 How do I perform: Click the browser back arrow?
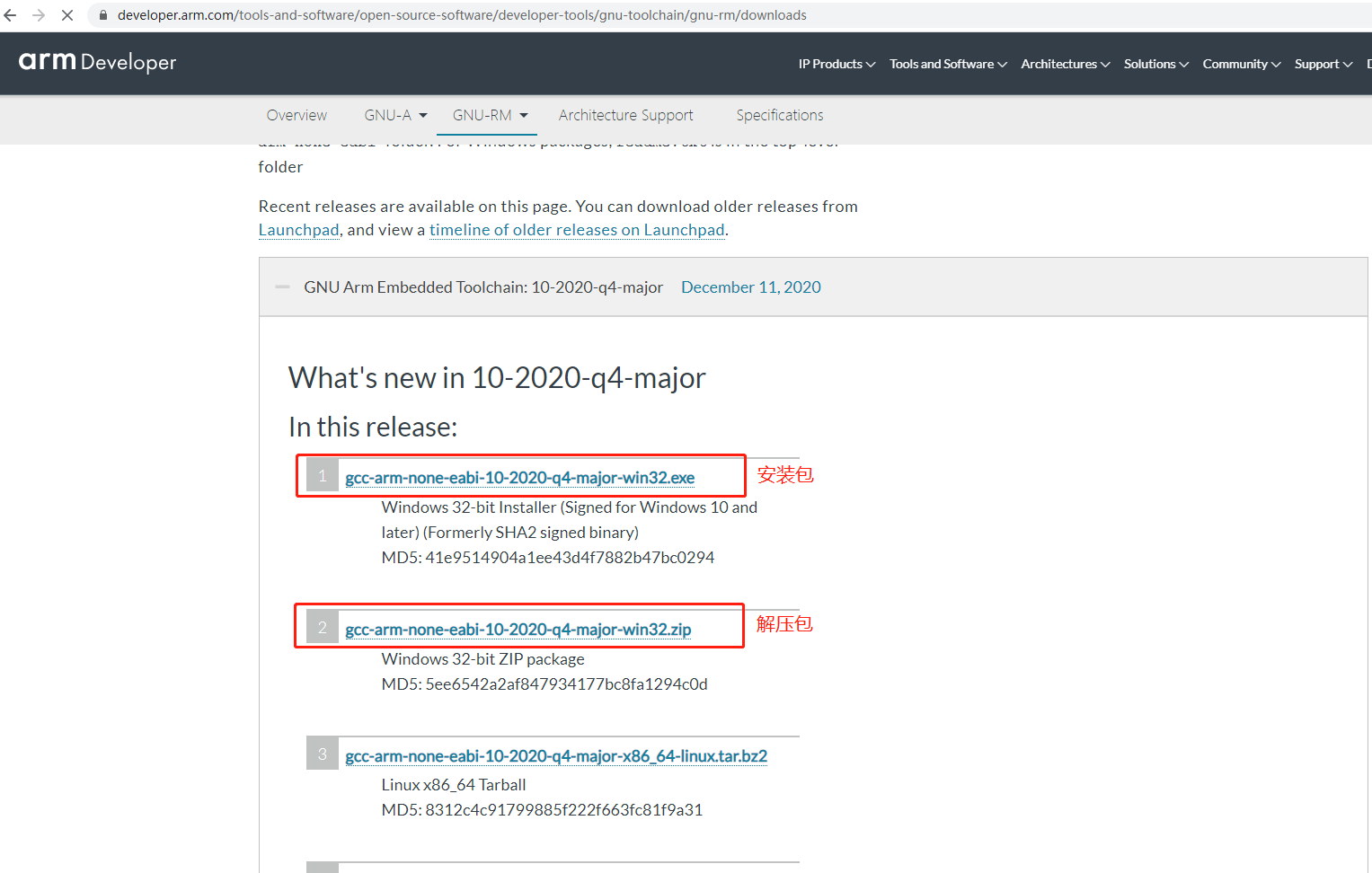(9, 14)
